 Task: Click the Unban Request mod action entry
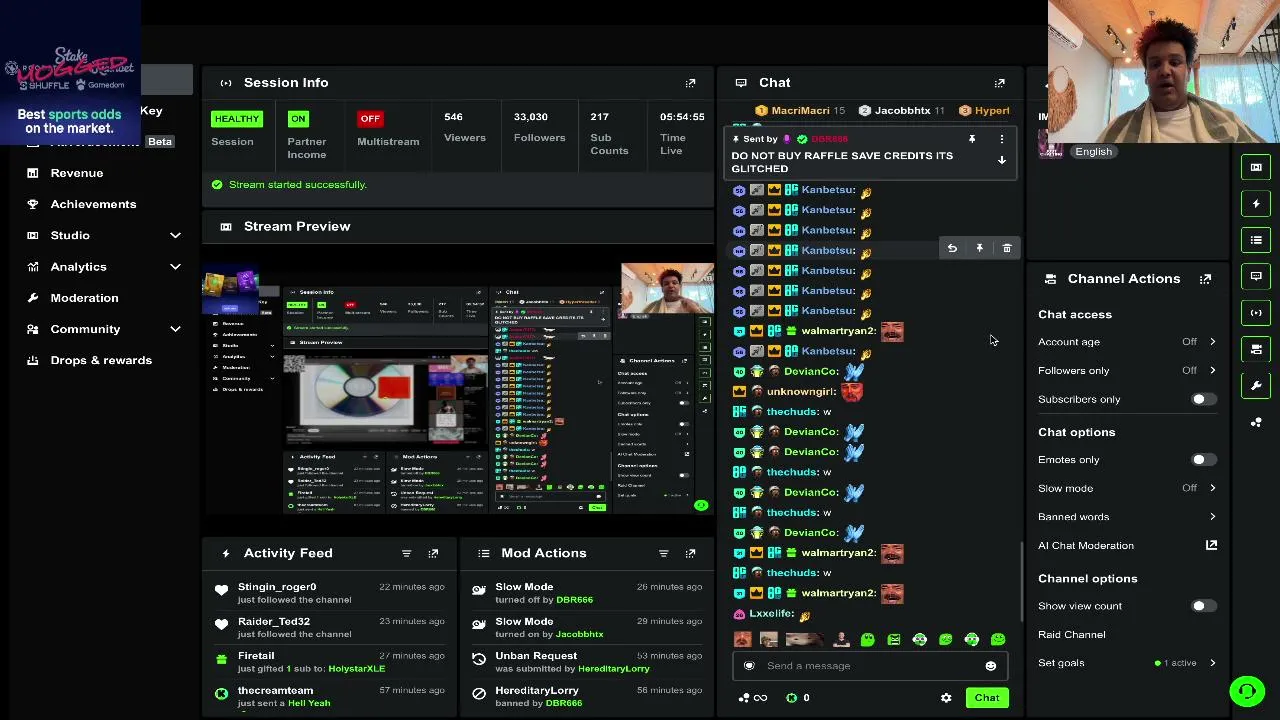tap(588, 662)
